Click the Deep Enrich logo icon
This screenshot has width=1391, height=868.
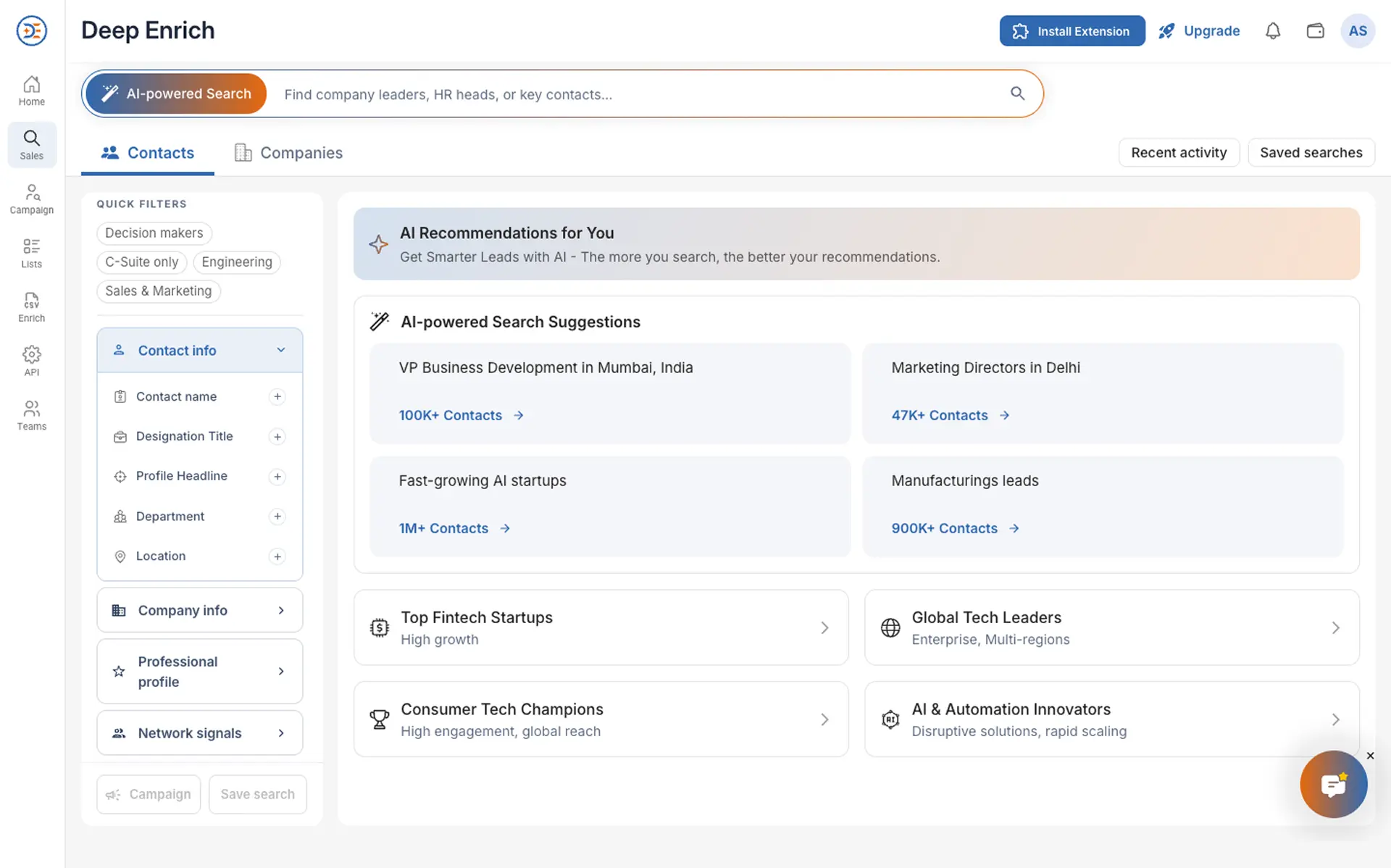32,30
